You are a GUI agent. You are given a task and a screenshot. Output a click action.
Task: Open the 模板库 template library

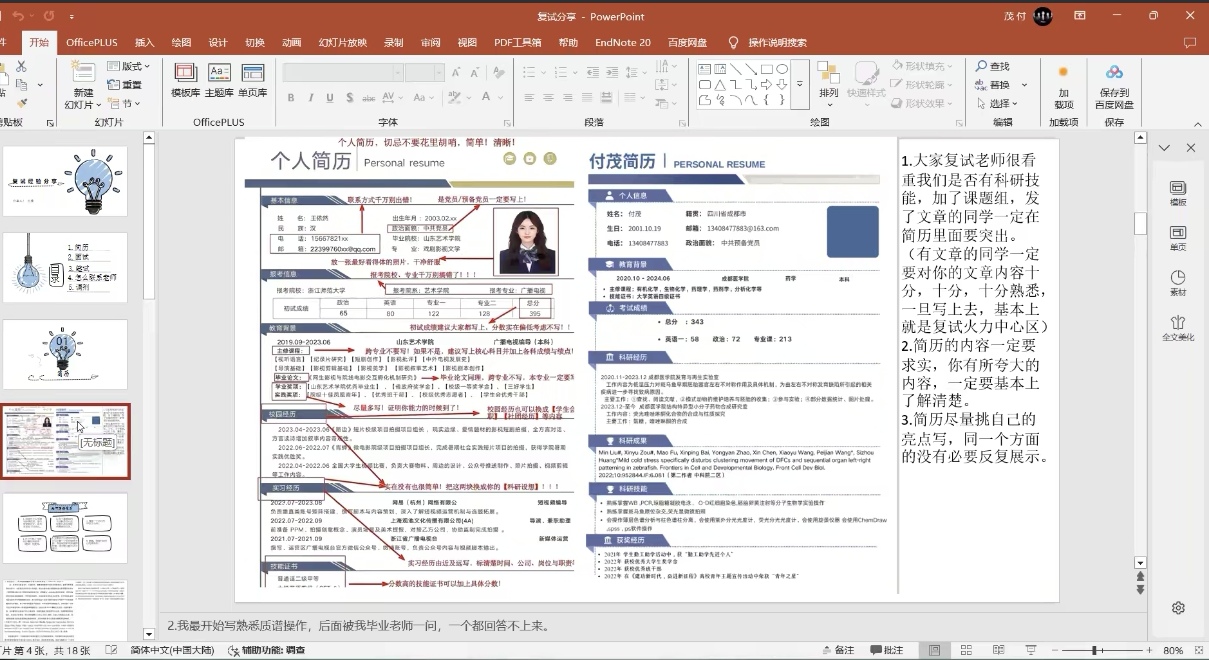(x=185, y=80)
